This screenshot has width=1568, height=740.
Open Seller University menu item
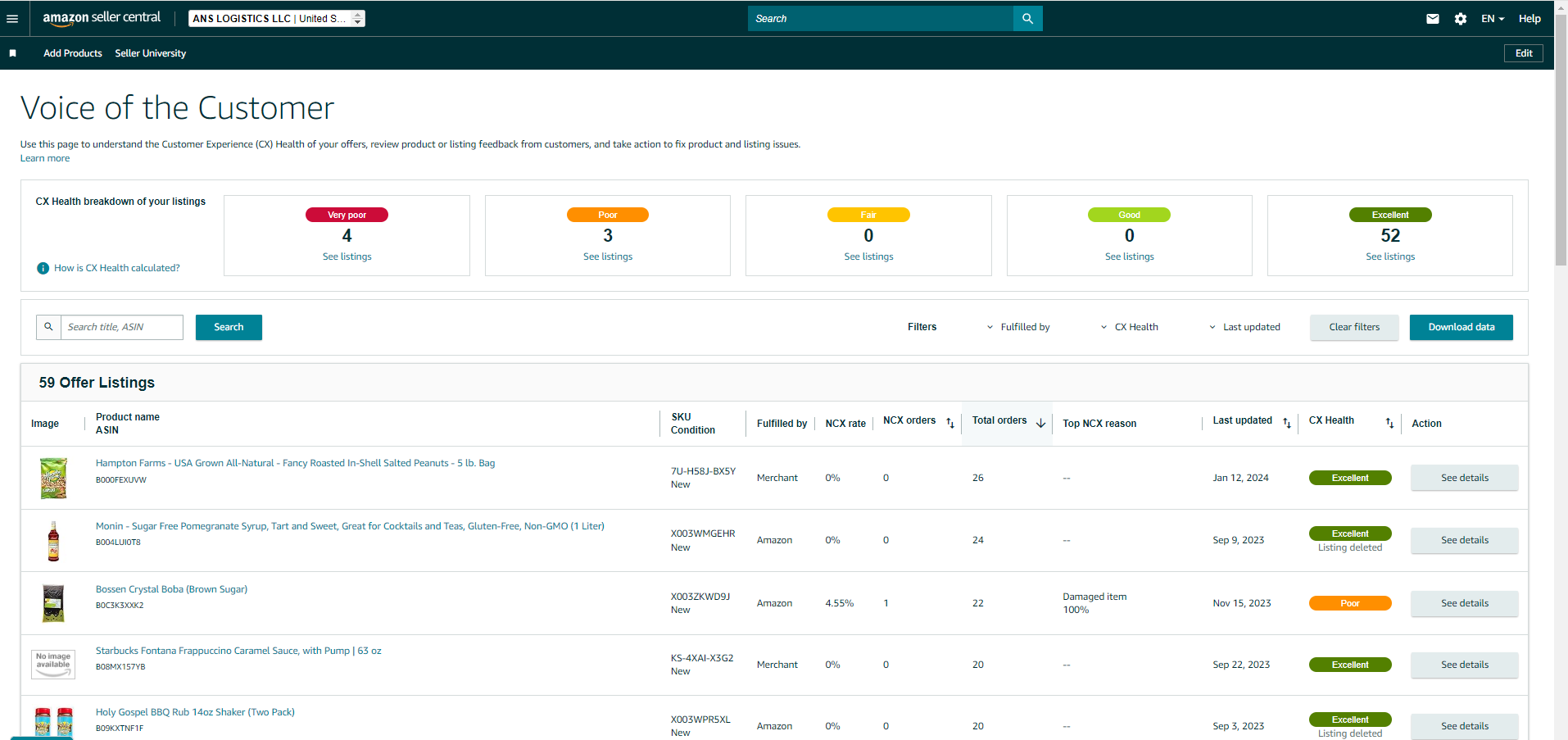click(x=151, y=53)
